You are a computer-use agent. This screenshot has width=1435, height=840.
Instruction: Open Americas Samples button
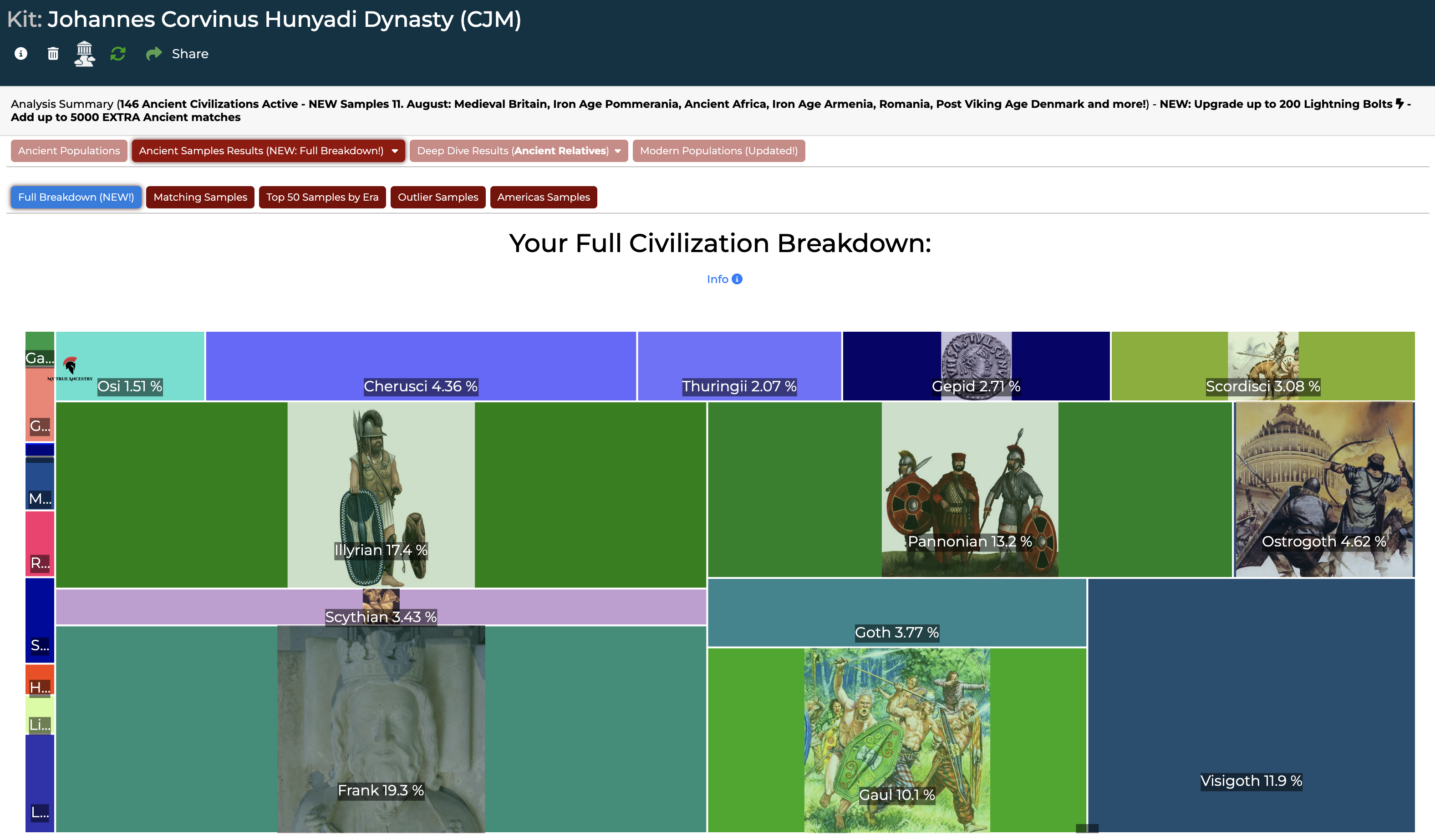[x=543, y=197]
